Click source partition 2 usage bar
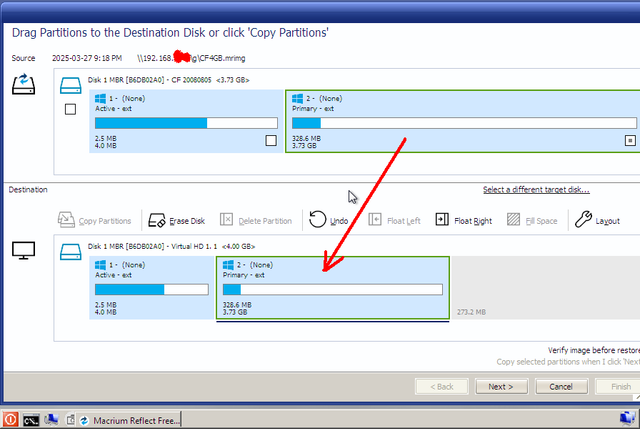 [x=464, y=123]
